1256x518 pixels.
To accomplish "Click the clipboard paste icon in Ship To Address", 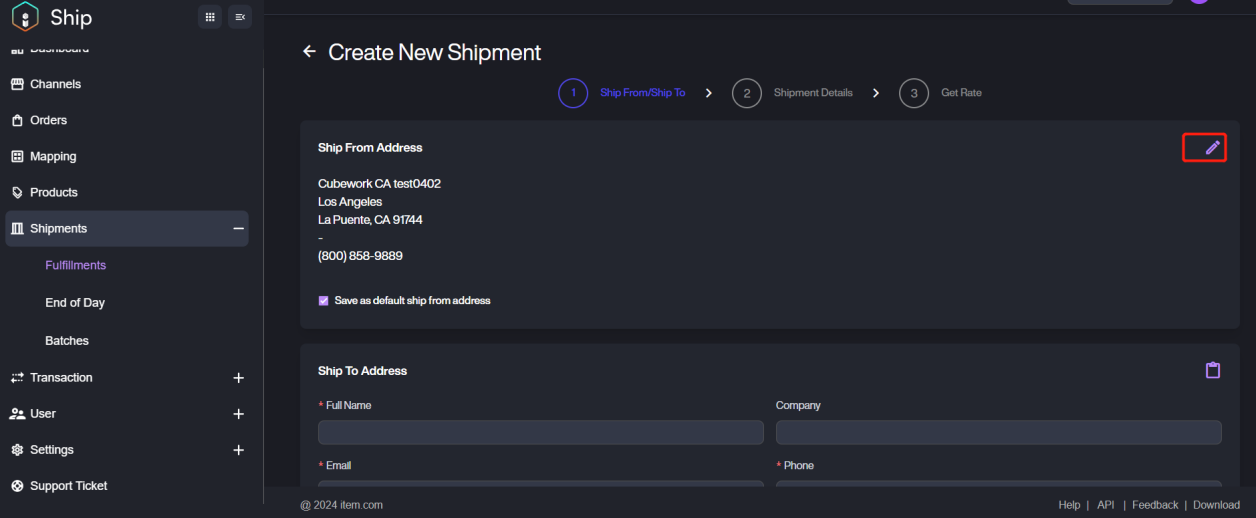I will 1212,370.
